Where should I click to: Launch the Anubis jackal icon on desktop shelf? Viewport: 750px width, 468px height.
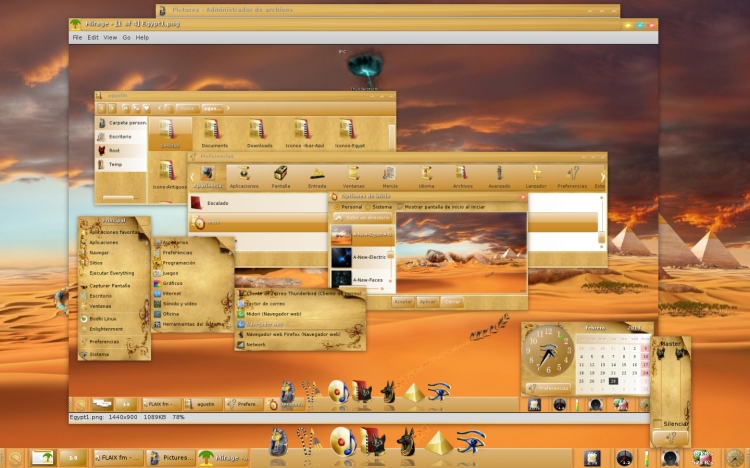(407, 441)
